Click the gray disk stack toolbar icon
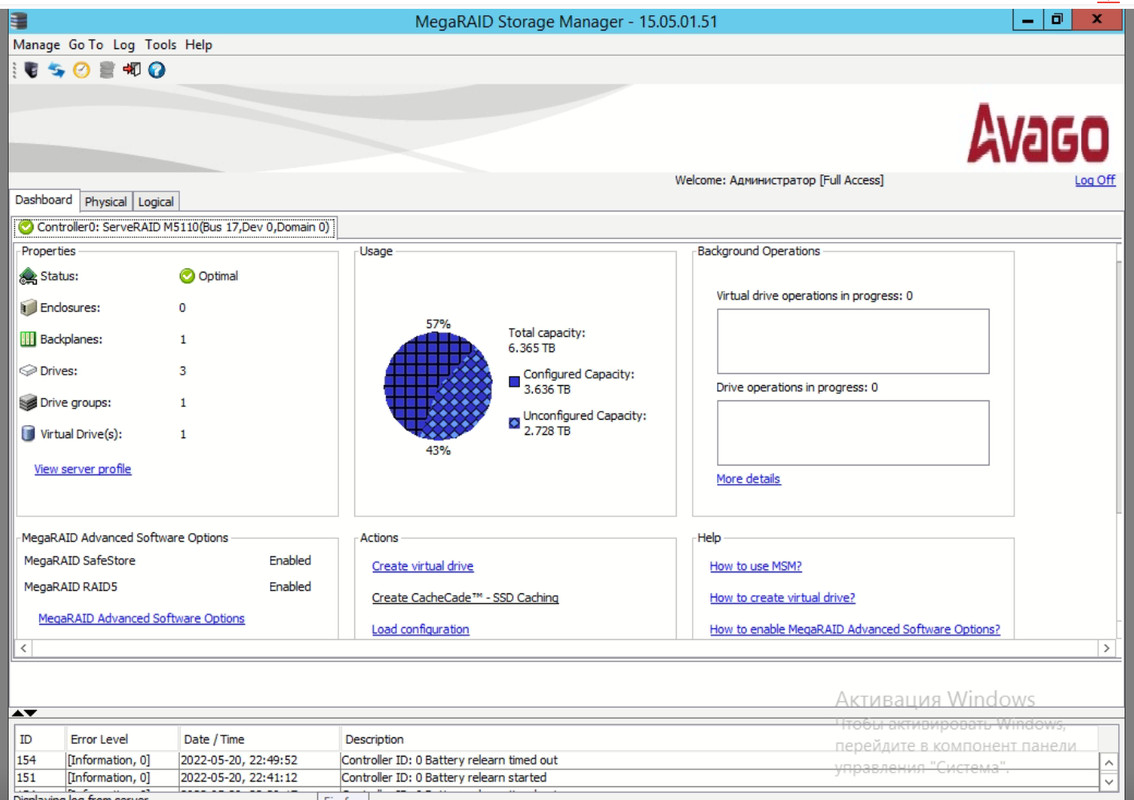This screenshot has width=1134, height=800. click(x=107, y=70)
